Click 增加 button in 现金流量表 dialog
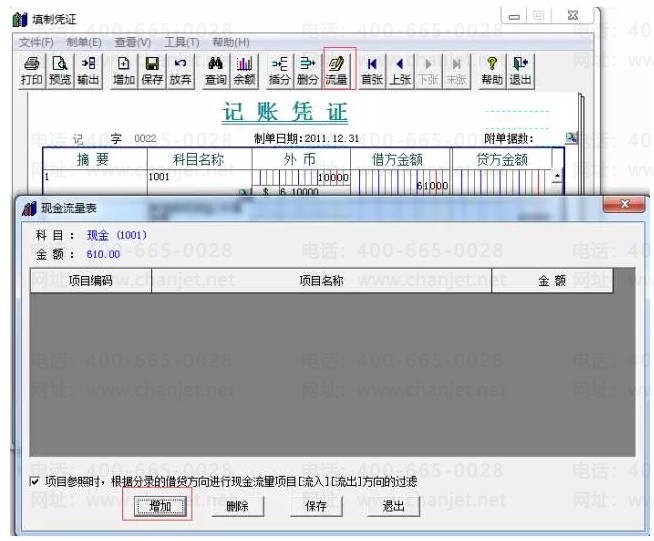 [x=160, y=506]
